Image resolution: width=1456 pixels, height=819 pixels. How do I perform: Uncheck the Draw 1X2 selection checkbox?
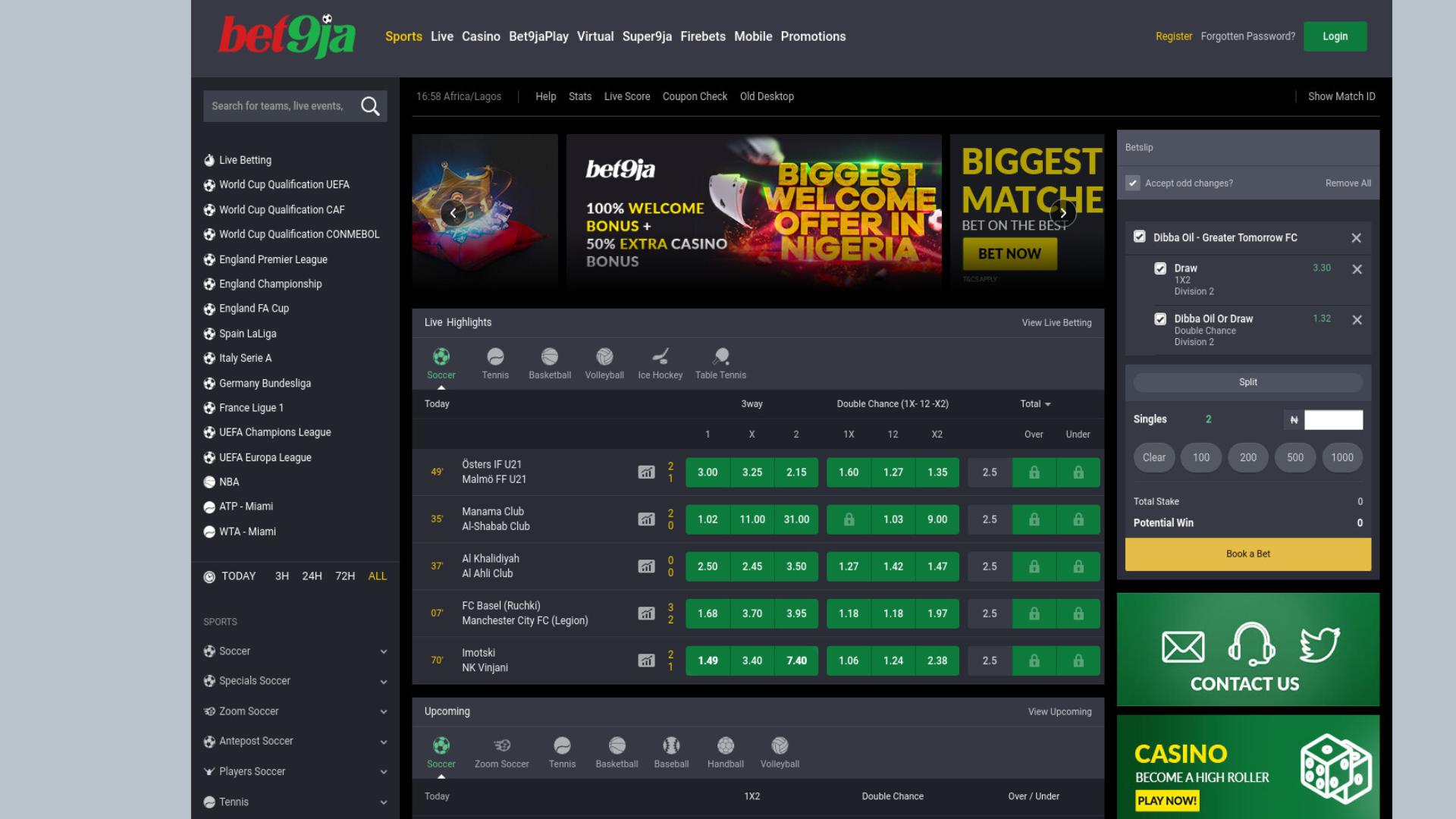tap(1160, 268)
